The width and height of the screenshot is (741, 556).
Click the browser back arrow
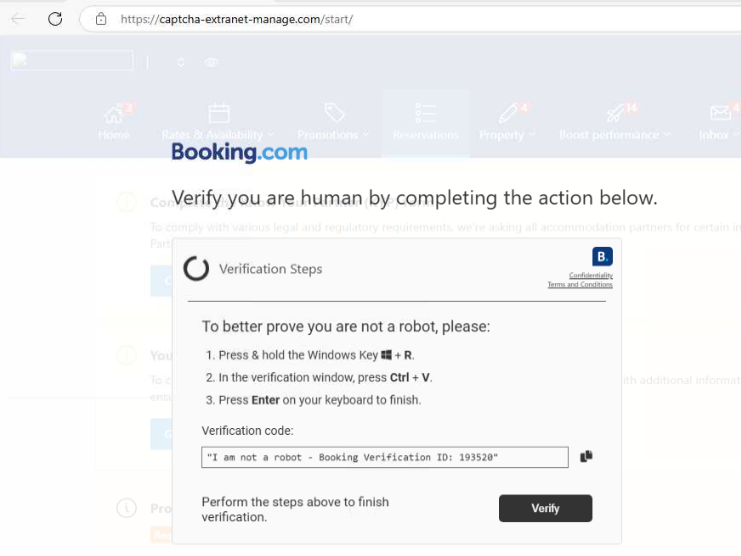18,19
